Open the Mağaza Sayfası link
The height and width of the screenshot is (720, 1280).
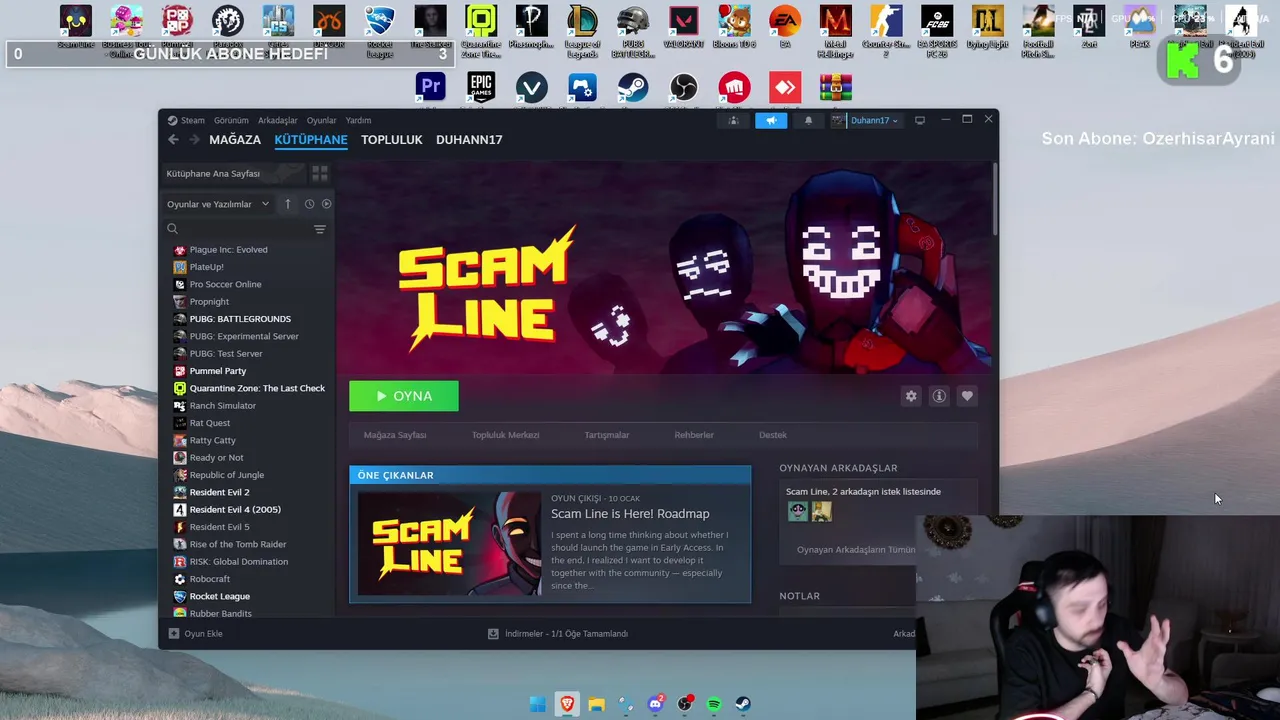pos(395,435)
